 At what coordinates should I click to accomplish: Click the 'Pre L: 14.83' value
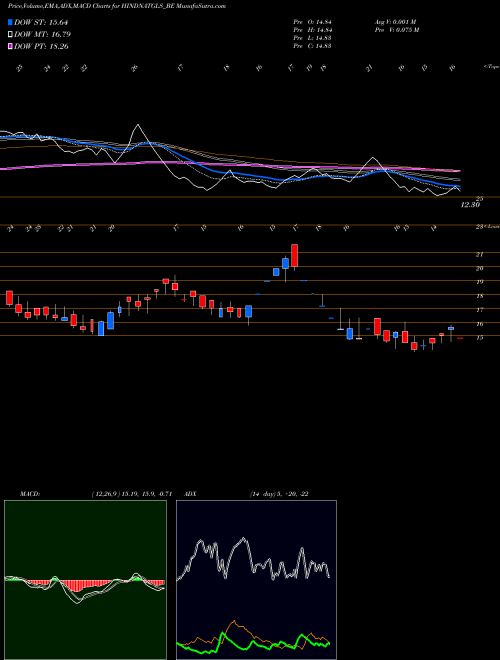(312, 38)
